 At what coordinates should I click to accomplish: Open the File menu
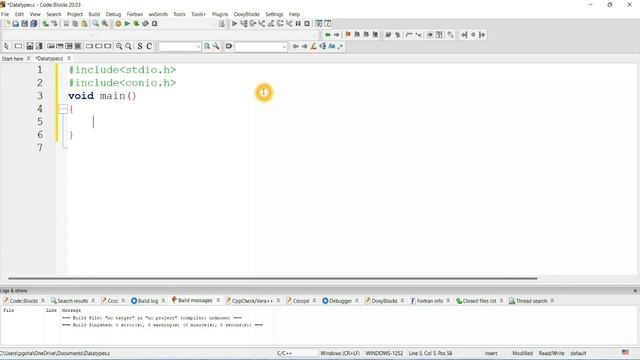pyautogui.click(x=5, y=14)
